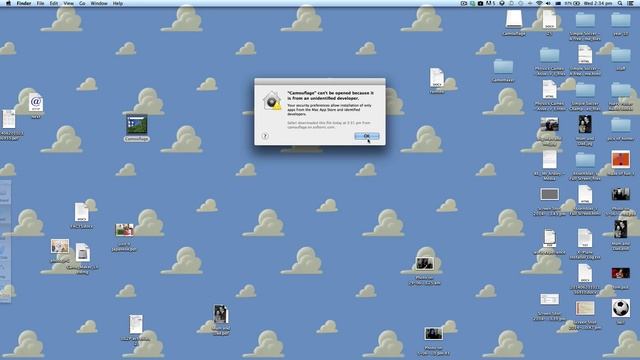The width and height of the screenshot is (640, 360).
Task: Click the volume speaker icon in menu bar
Action: 548,3
